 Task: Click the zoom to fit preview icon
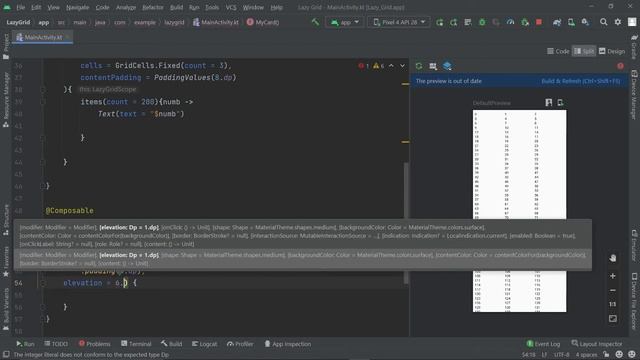coord(613,318)
